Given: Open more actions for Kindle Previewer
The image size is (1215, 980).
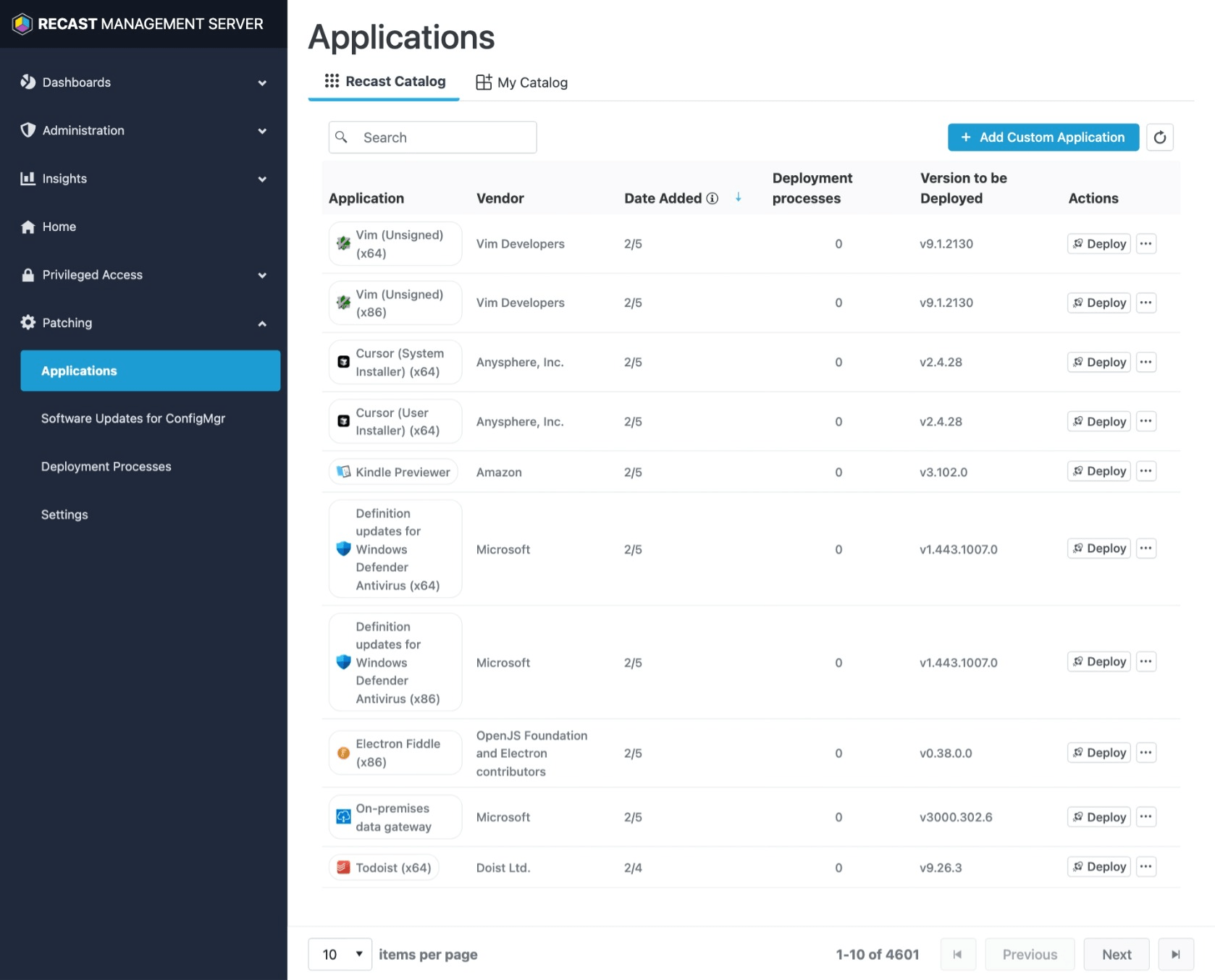Looking at the screenshot, I should click(x=1145, y=471).
